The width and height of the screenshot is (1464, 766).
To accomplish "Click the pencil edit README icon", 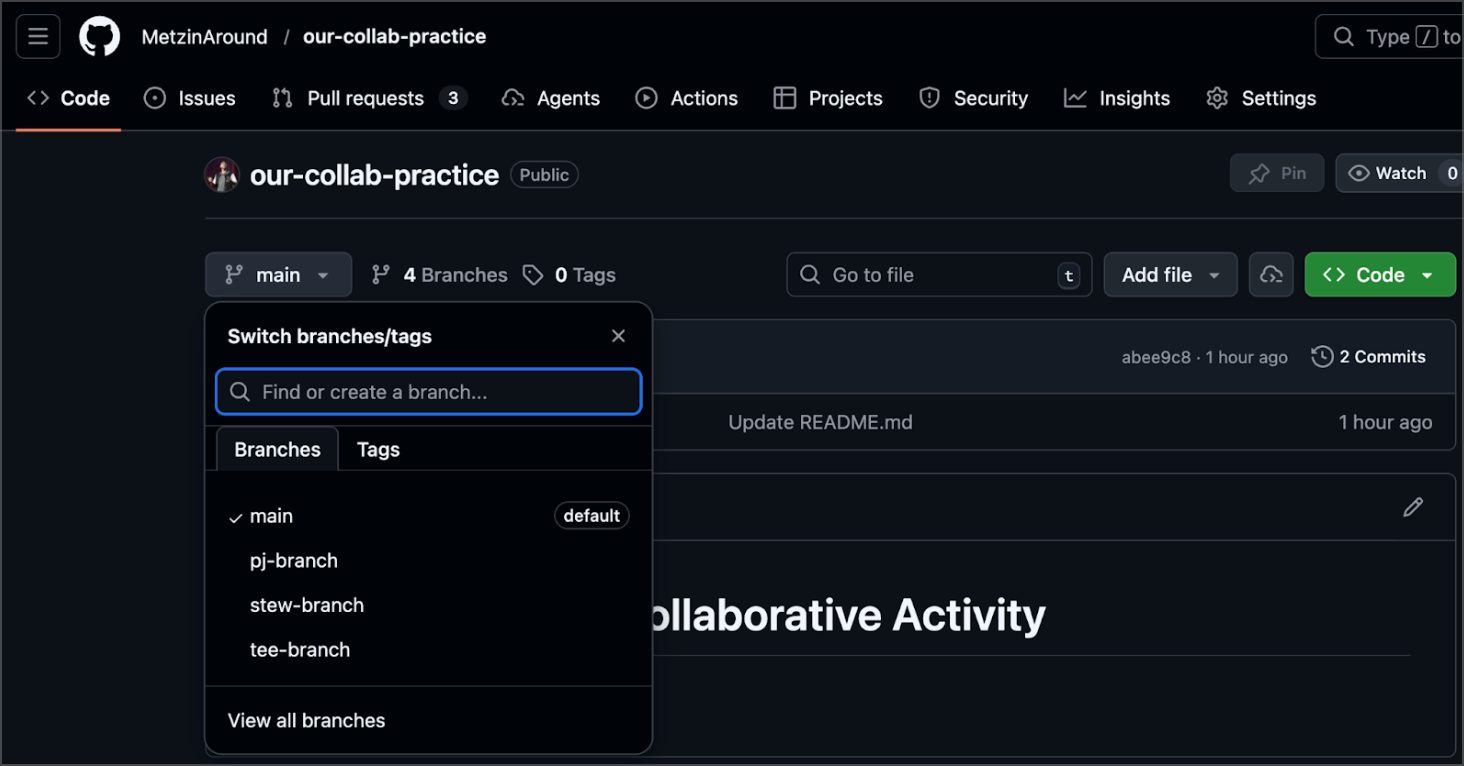I will (1412, 507).
